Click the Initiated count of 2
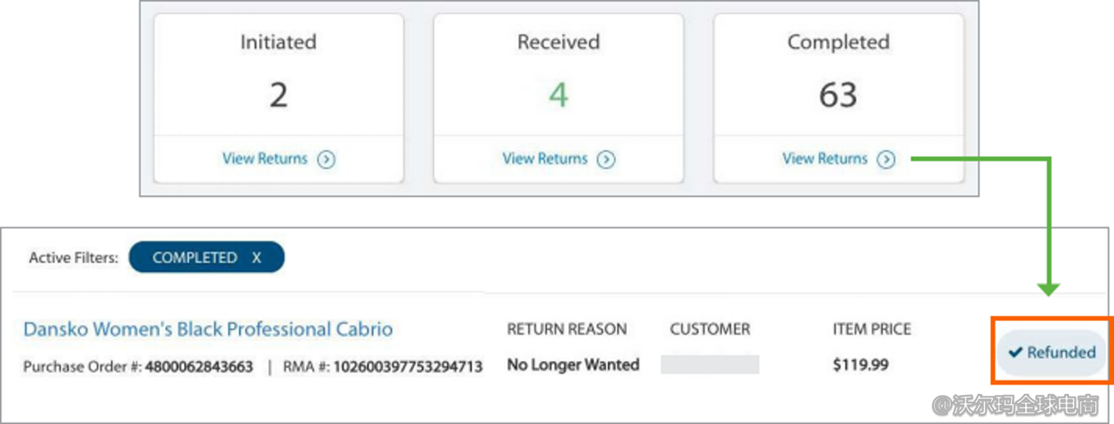1114x424 pixels. (278, 95)
